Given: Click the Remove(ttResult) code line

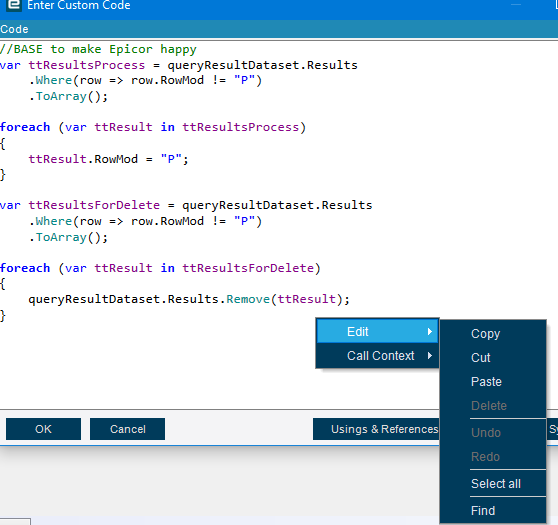Looking at the screenshot, I should (189, 299).
